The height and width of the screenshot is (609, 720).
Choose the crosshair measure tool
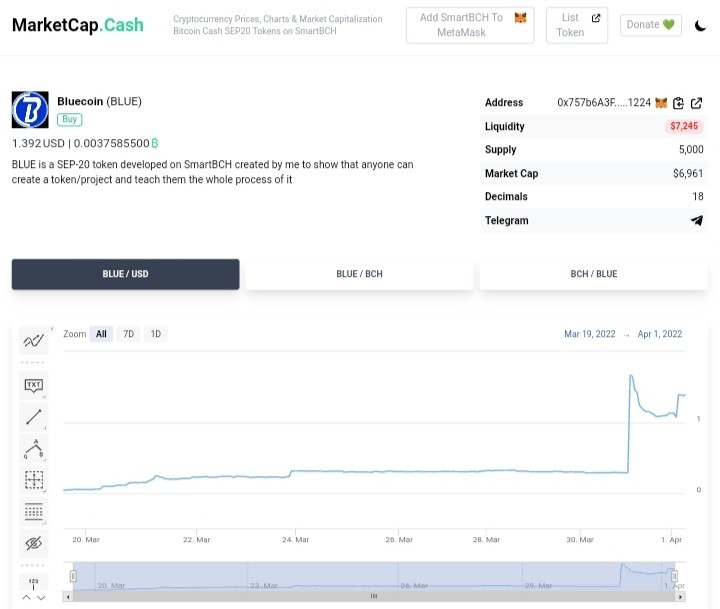(34, 480)
